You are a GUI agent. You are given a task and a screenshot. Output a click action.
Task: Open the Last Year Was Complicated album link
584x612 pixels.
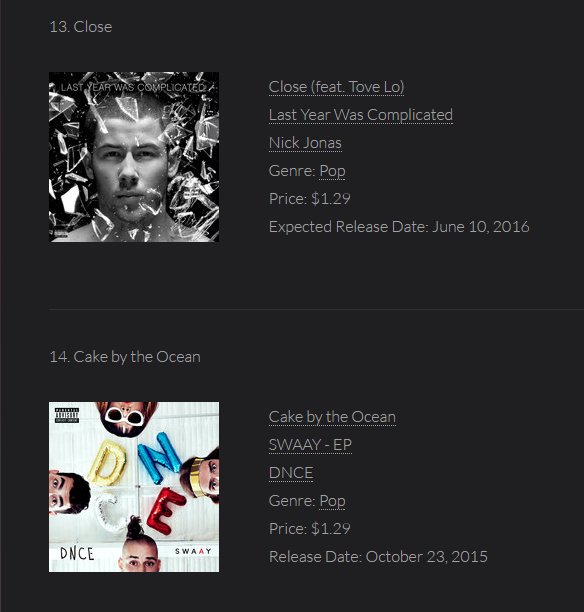coord(361,115)
